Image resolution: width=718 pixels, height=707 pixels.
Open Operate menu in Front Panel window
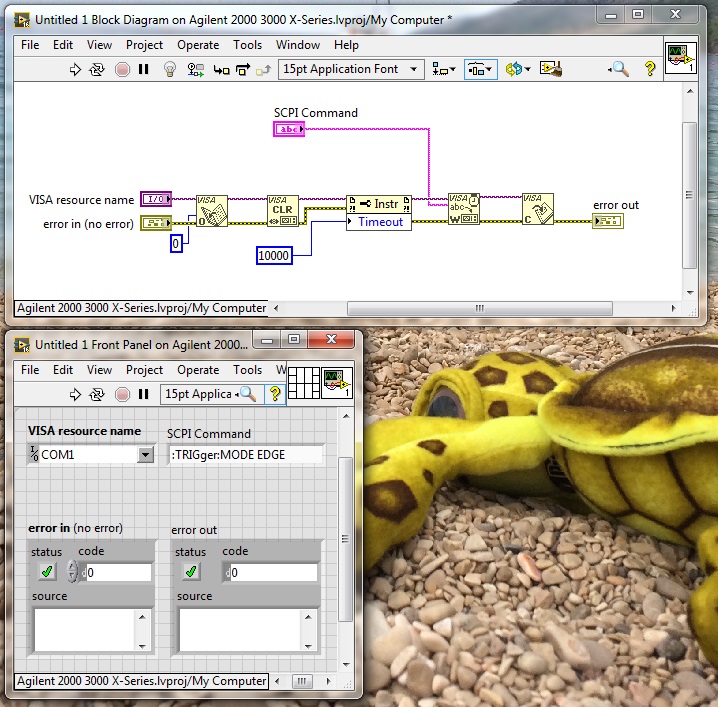198,370
